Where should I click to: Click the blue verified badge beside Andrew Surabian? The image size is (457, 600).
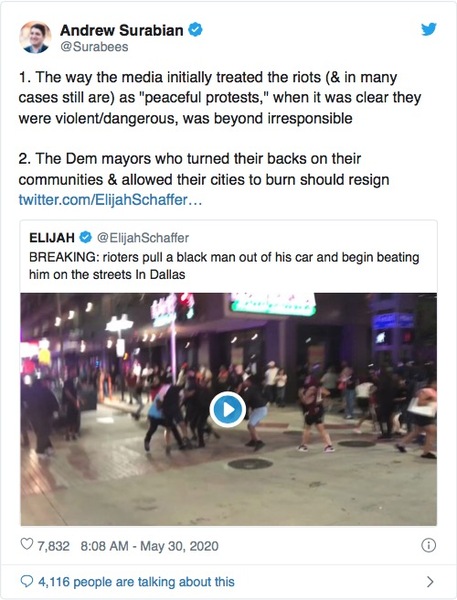[196, 30]
